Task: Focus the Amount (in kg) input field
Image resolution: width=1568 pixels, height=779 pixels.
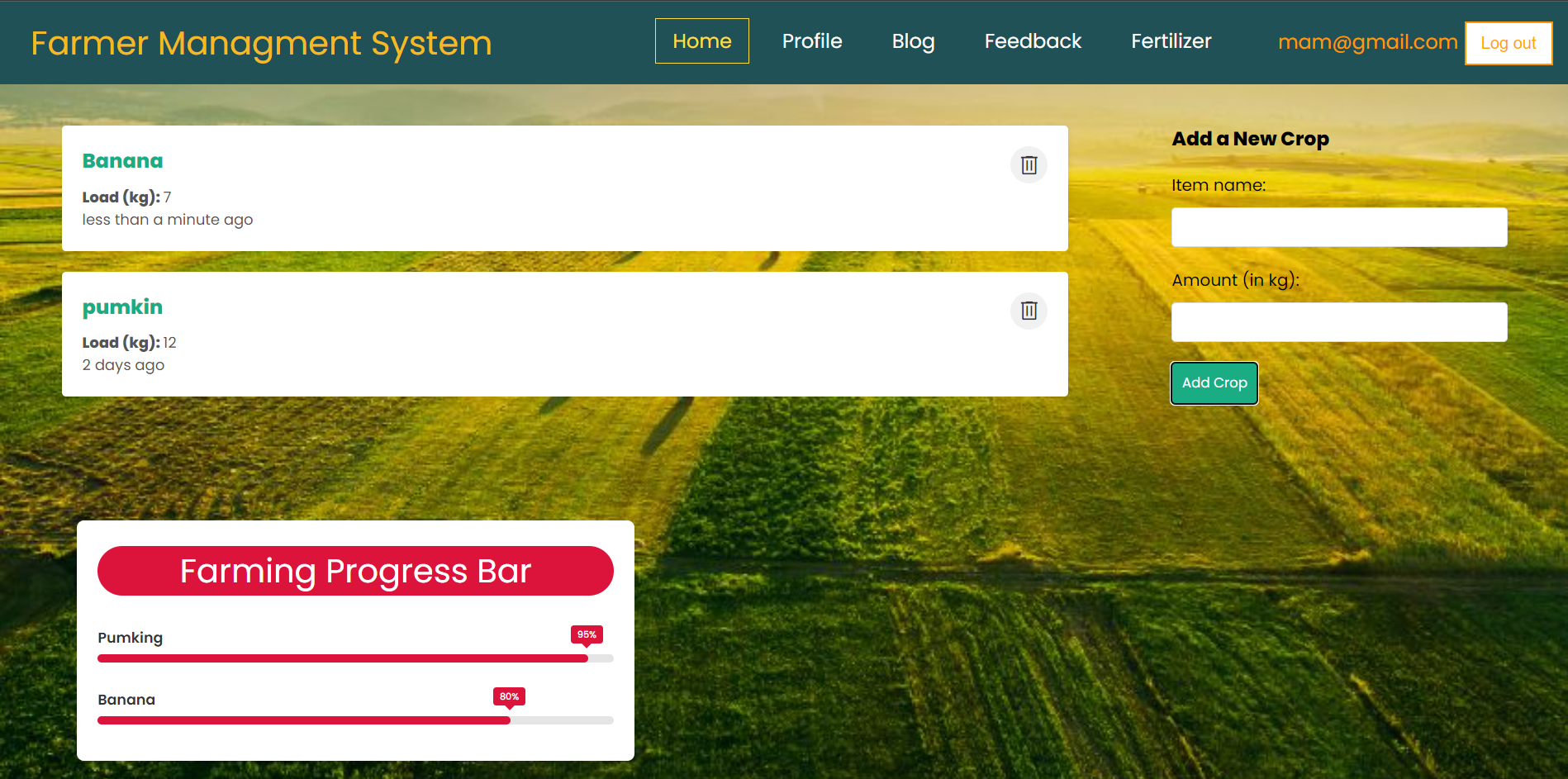Action: [x=1339, y=322]
